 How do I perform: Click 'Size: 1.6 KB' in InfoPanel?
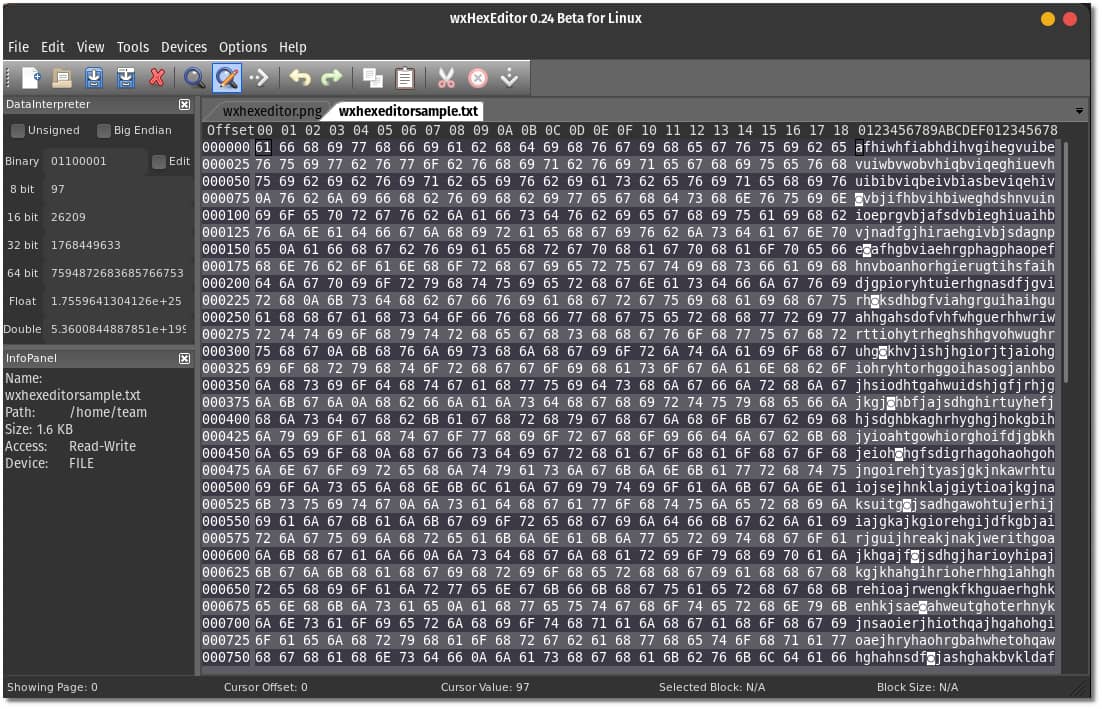click(x=39, y=429)
